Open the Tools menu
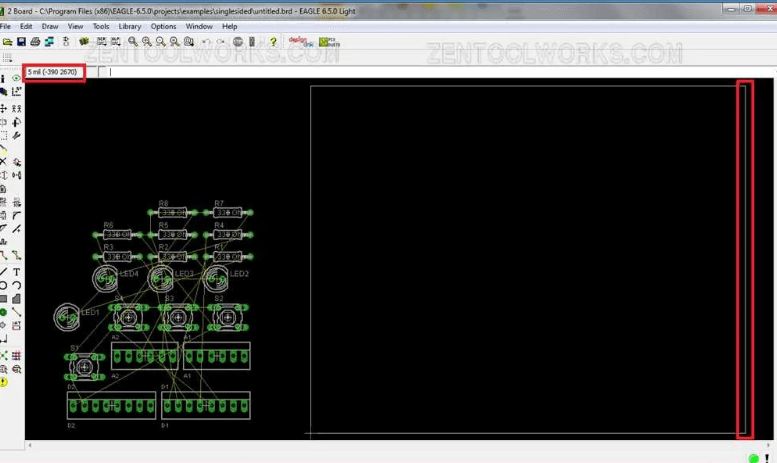This screenshot has width=777, height=463. [x=101, y=26]
